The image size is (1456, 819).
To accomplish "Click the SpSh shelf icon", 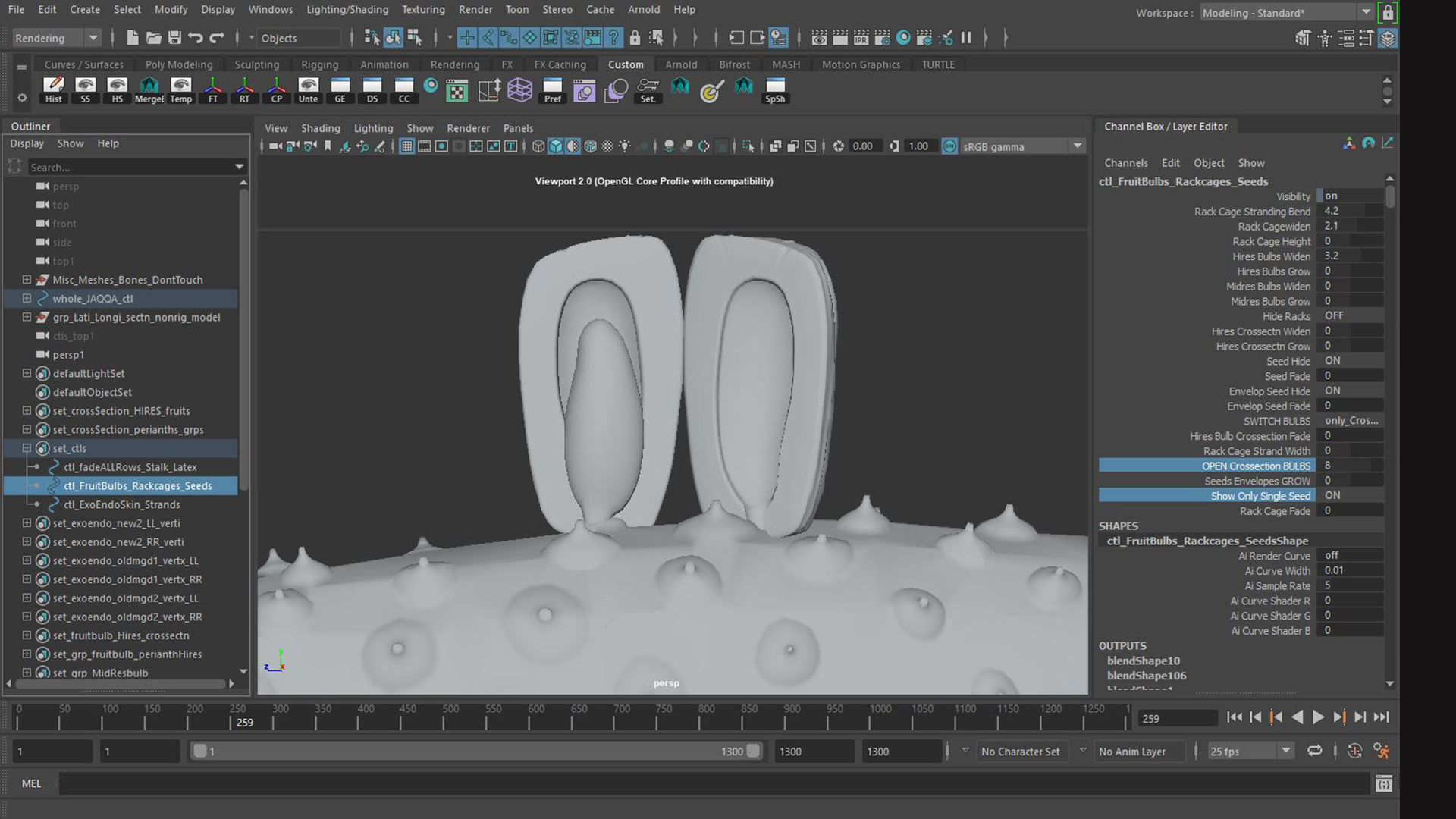I will tap(775, 89).
